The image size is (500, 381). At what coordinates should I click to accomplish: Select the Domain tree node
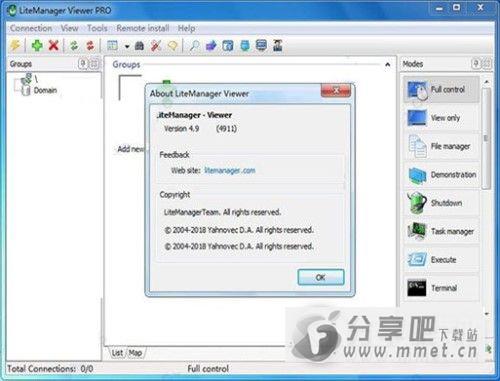point(45,90)
